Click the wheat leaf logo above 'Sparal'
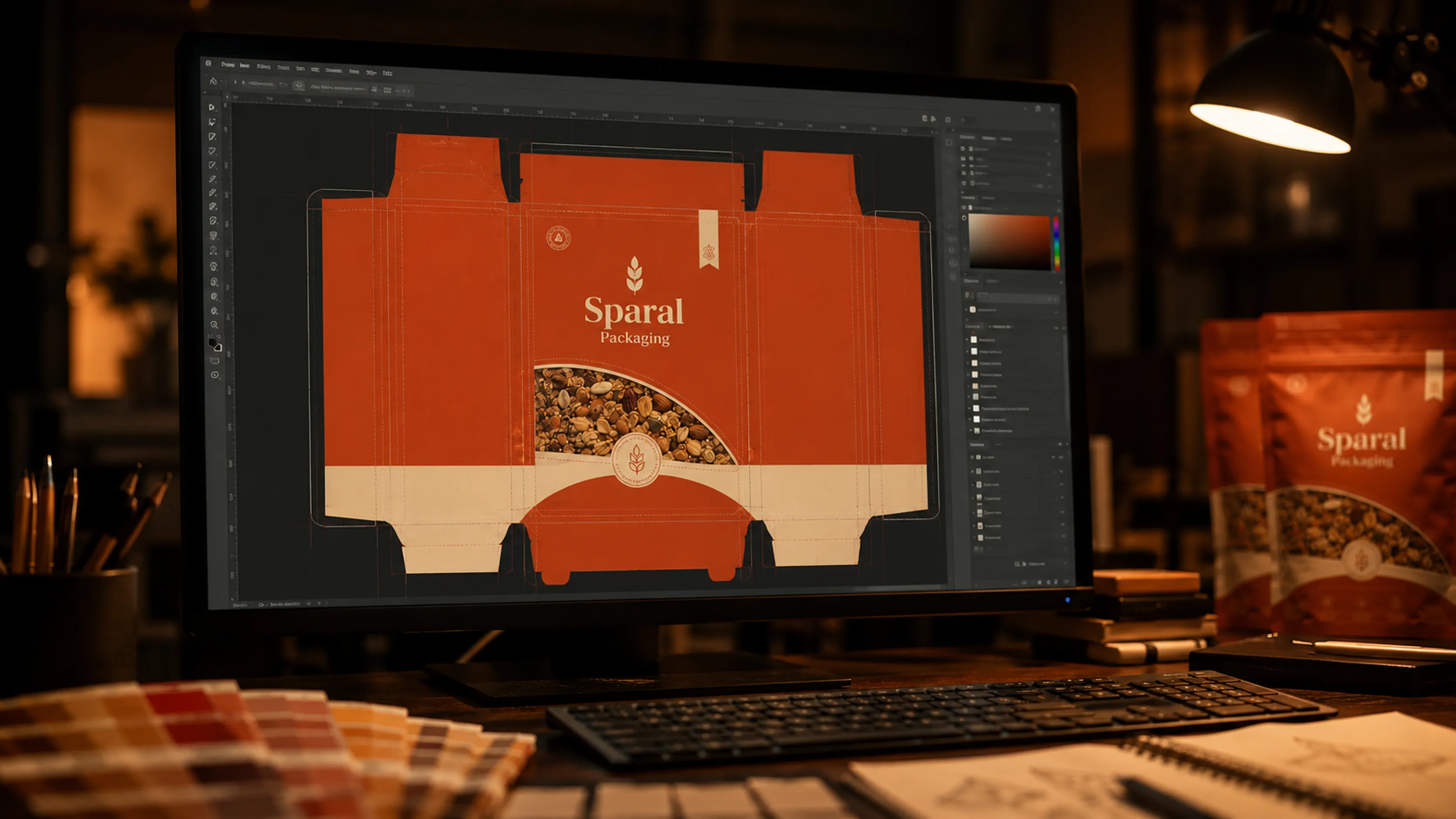Screen dimensions: 1456x819 click(x=635, y=275)
